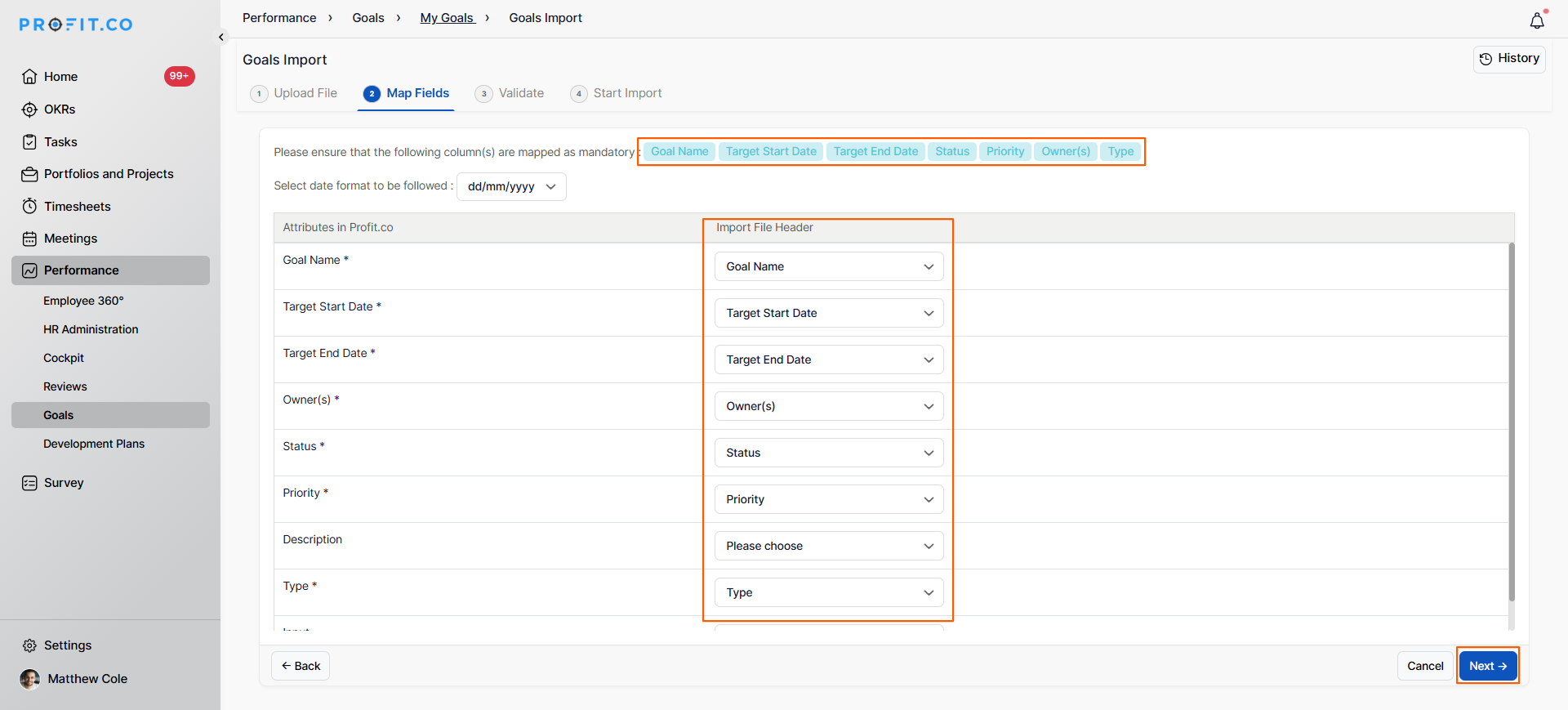1568x710 pixels.
Task: Click the Meetings calendar icon
Action: 29,239
